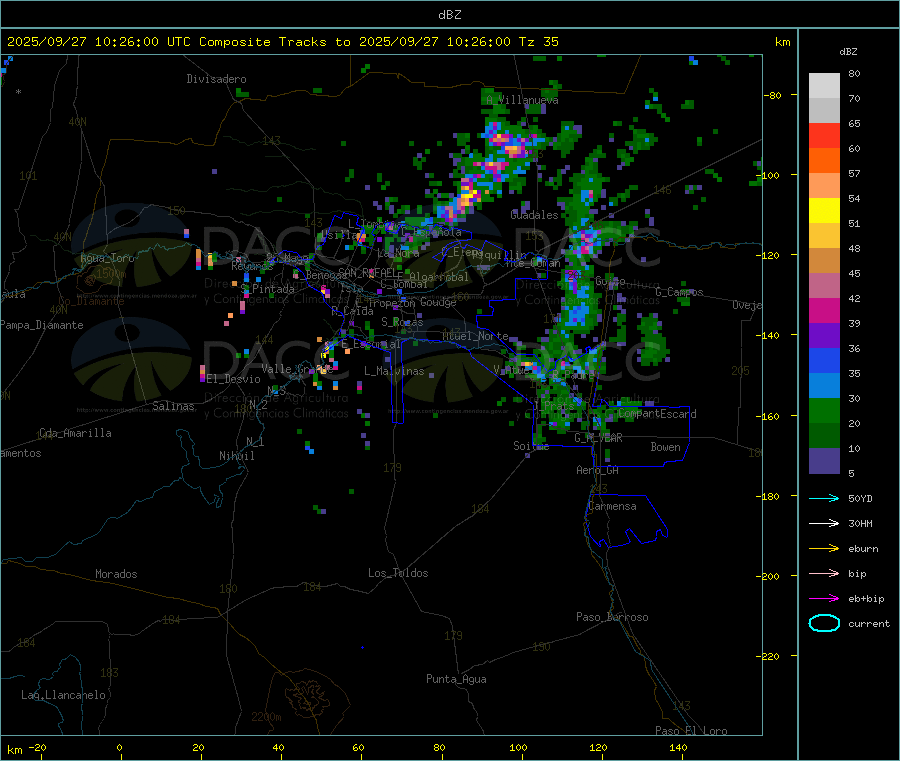Select the bright green 20-30 dBZ color band
The image size is (900, 761).
point(824,410)
